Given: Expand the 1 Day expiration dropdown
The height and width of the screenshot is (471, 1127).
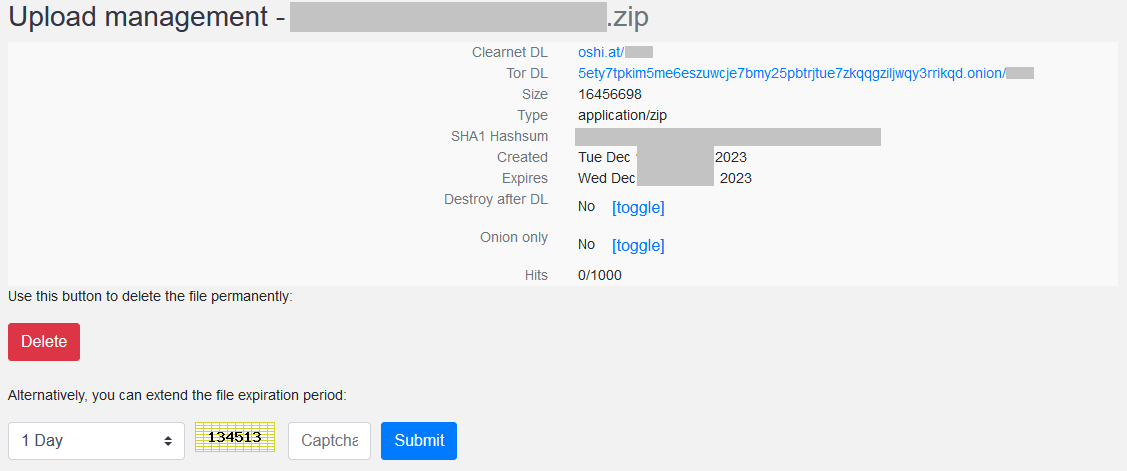Looking at the screenshot, I should [96, 441].
